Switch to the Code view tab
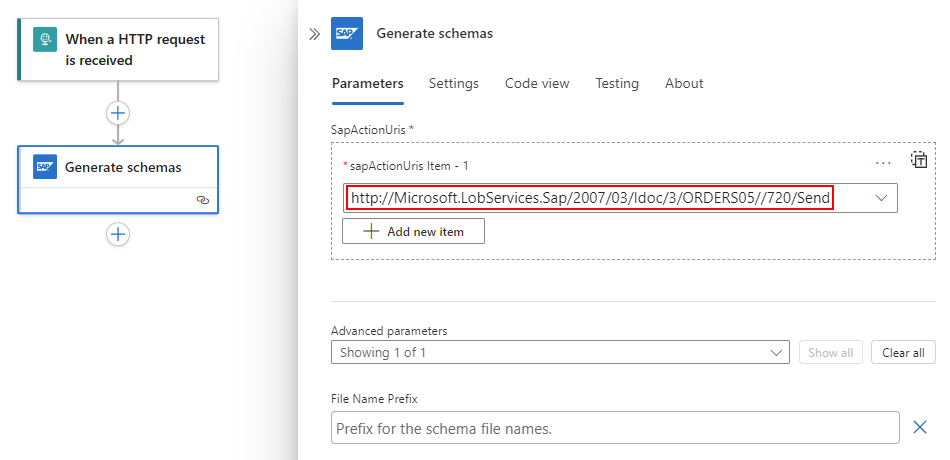Screen dimensions: 950x460 (x=537, y=84)
